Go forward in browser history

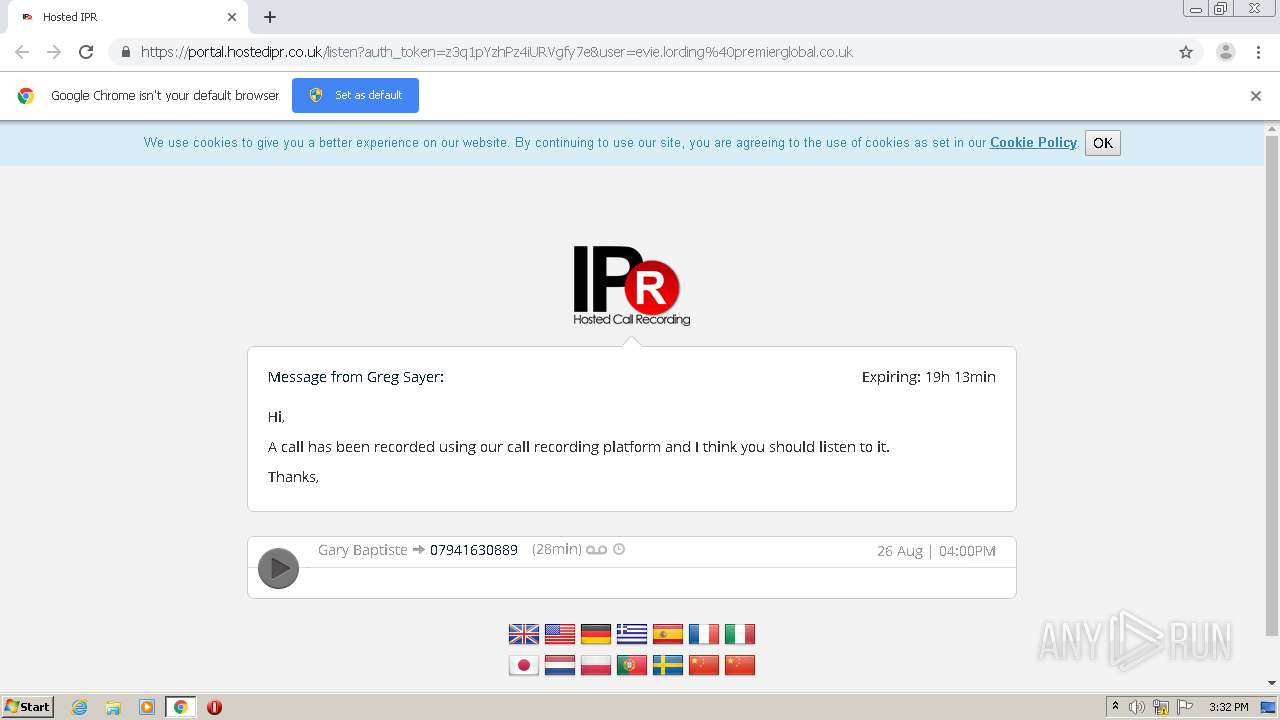point(54,52)
